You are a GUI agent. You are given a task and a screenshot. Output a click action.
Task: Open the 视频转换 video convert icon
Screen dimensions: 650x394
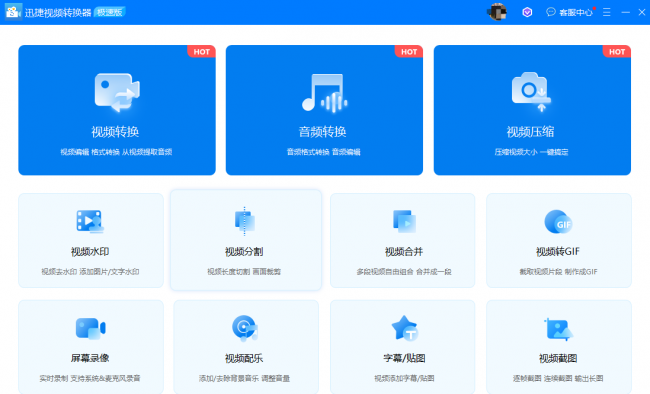[x=117, y=92]
